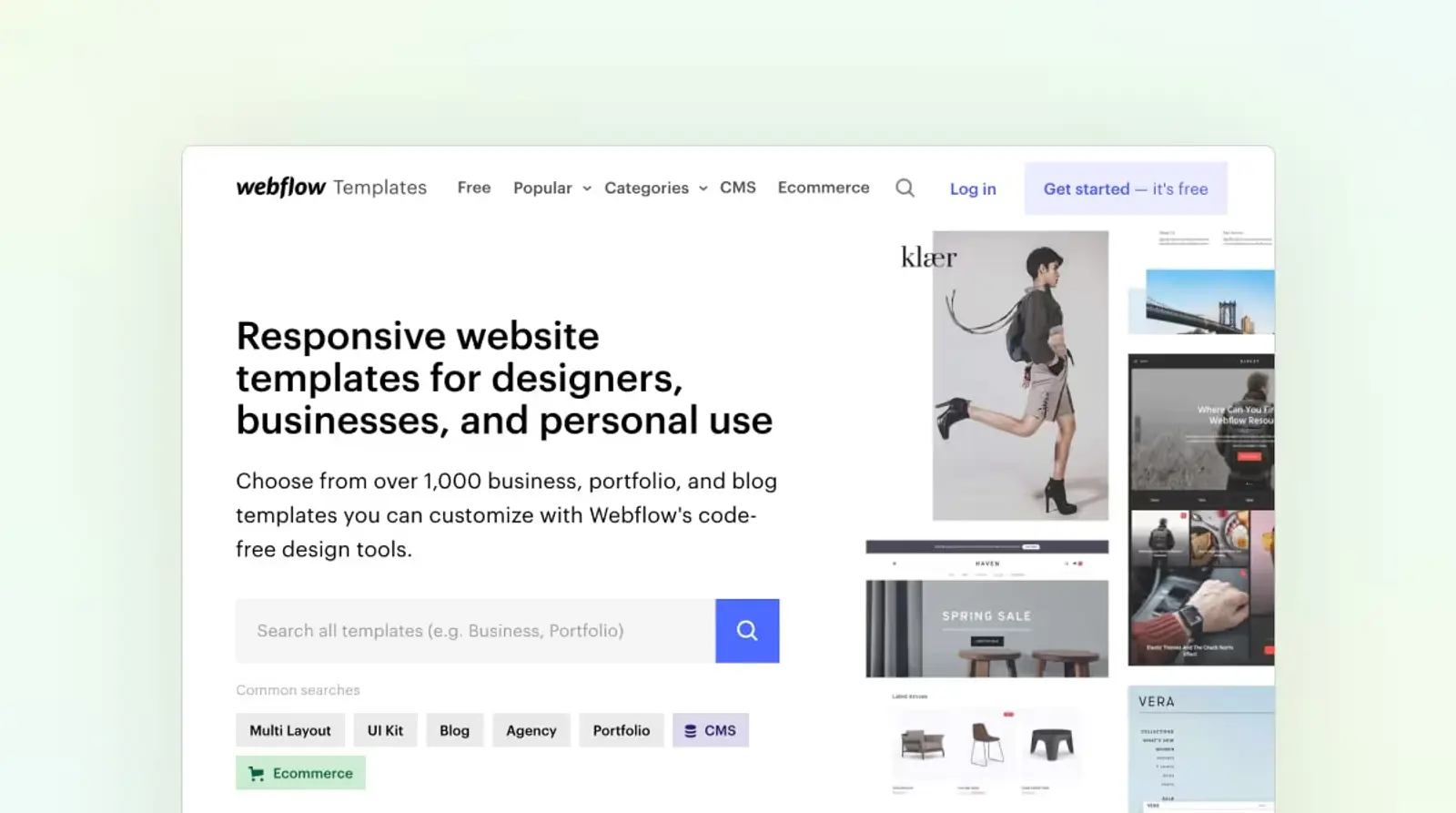
Task: Select the UI Kit search tag
Action: [385, 730]
